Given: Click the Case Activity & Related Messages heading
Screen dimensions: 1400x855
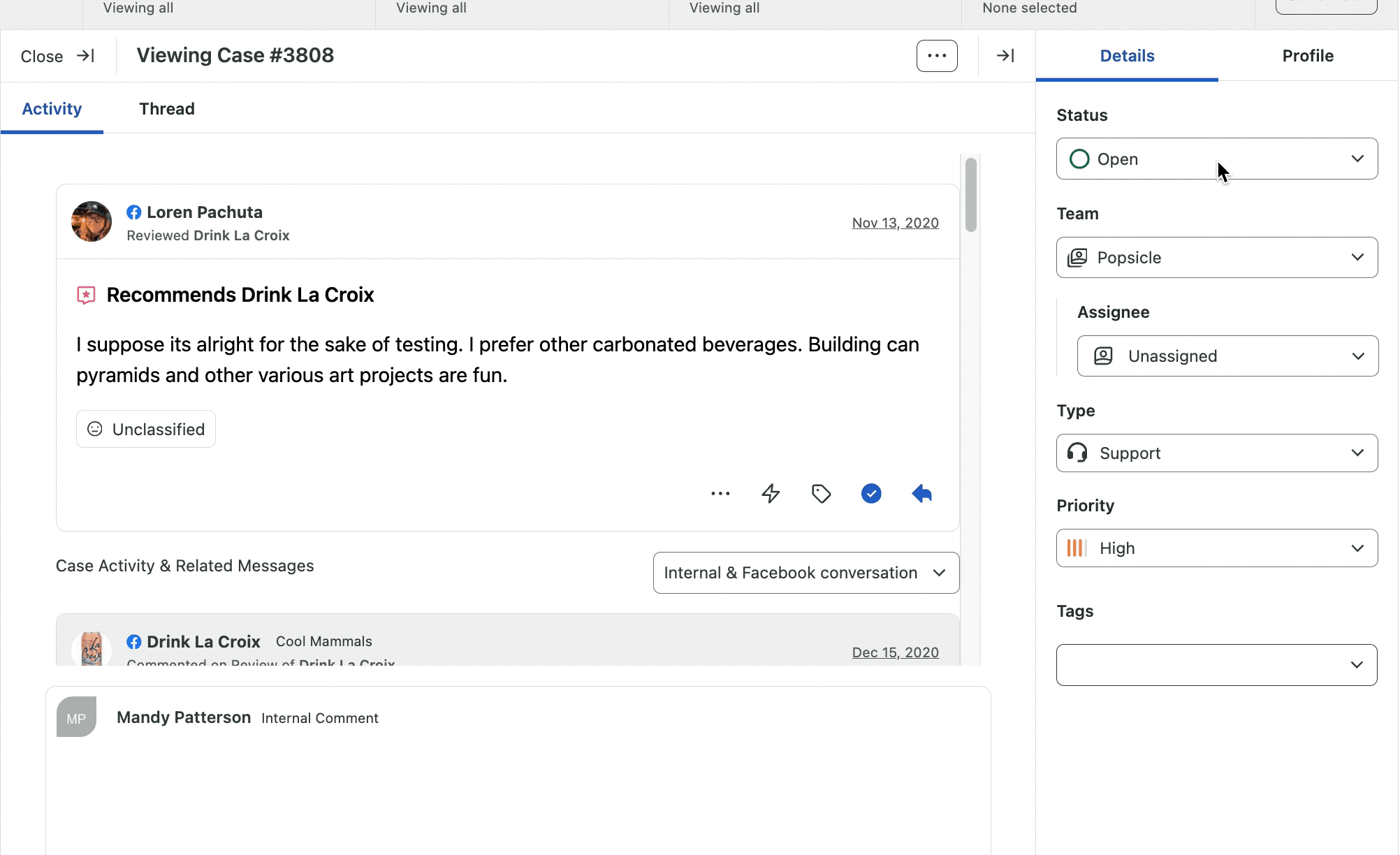Looking at the screenshot, I should (x=185, y=566).
